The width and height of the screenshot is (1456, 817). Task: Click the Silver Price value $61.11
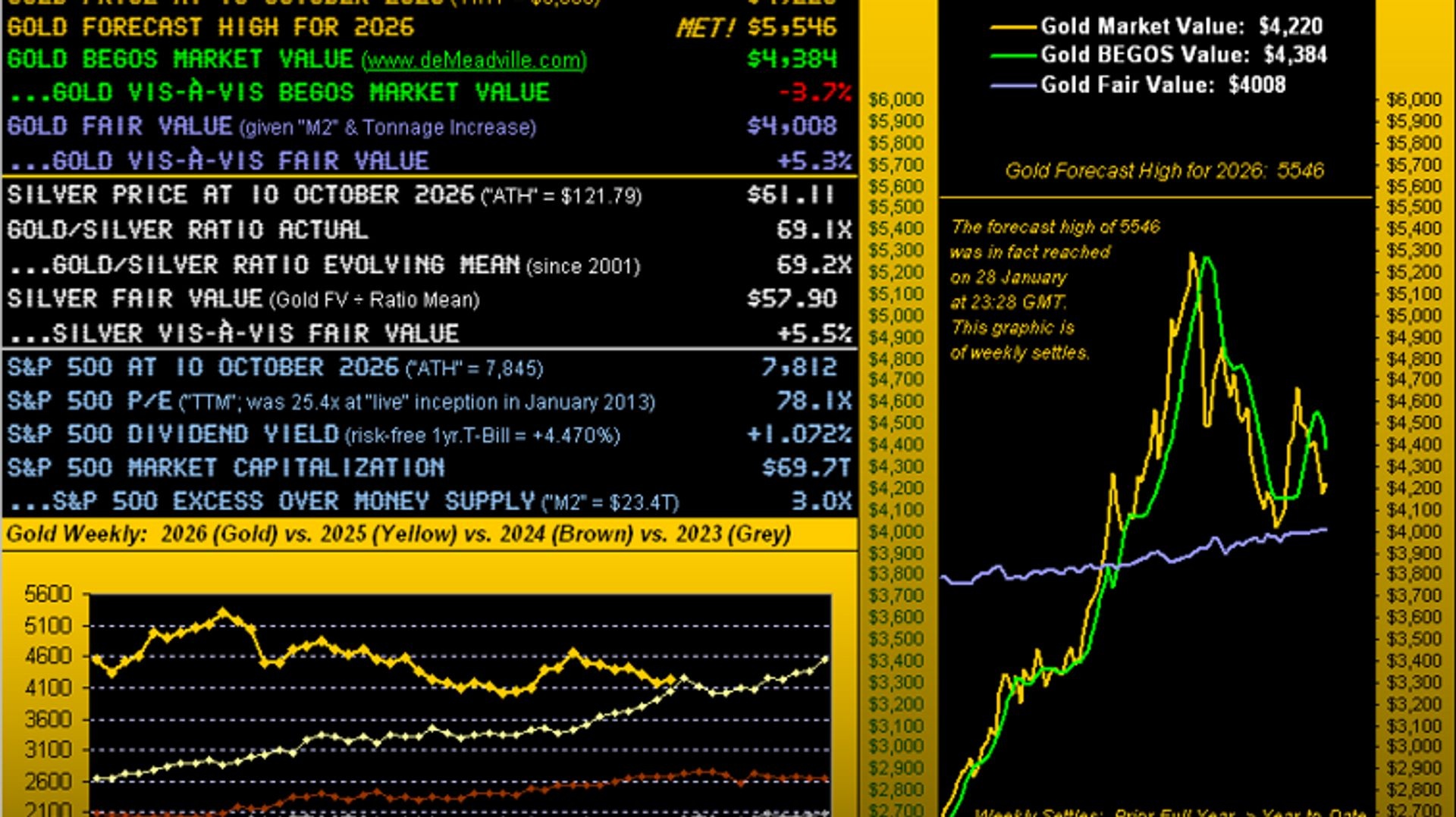coord(792,195)
